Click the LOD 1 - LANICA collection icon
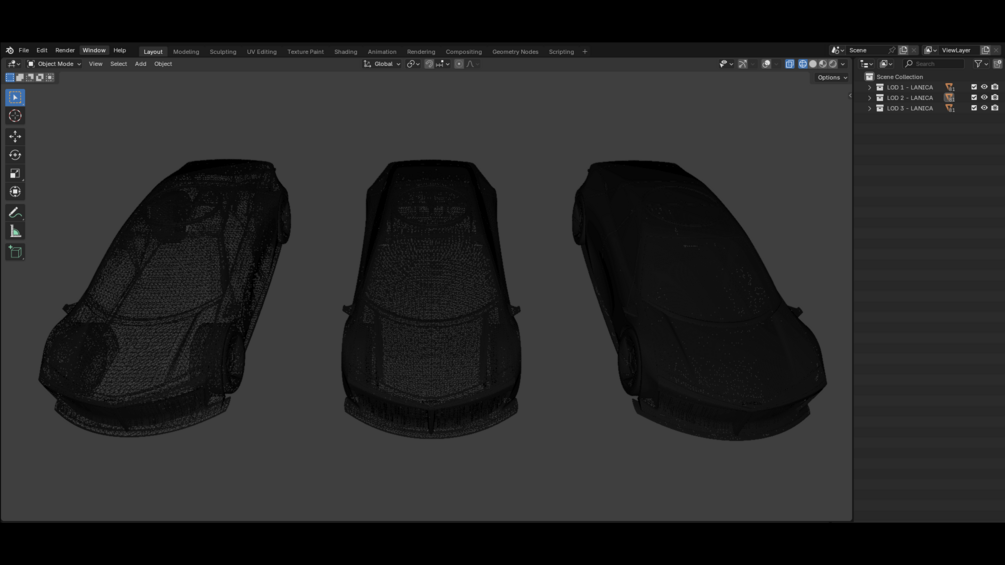This screenshot has width=1005, height=565. [880, 87]
